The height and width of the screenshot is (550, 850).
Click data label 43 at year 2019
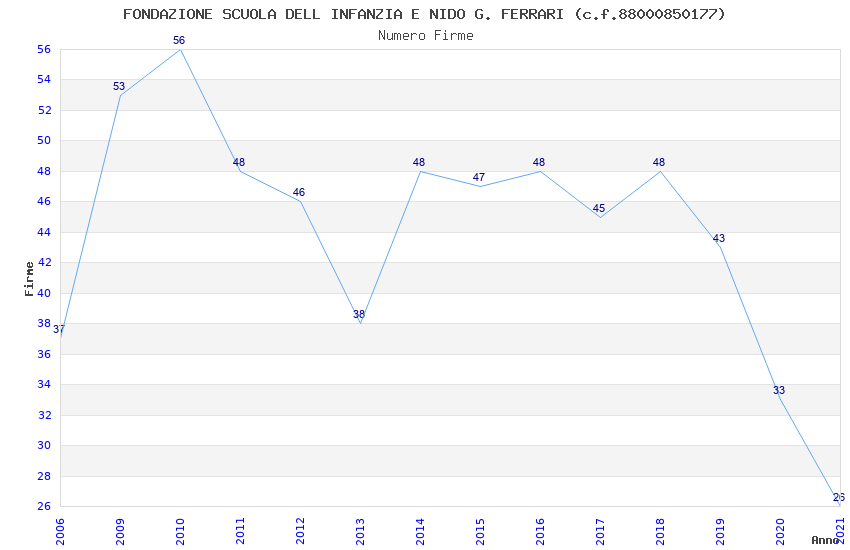point(719,238)
